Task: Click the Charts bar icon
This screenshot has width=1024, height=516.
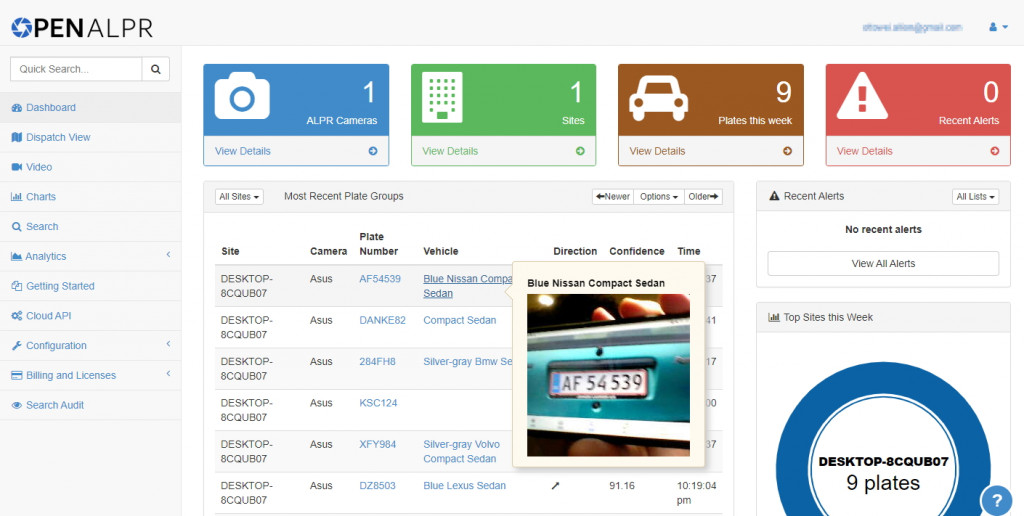Action: (x=17, y=197)
